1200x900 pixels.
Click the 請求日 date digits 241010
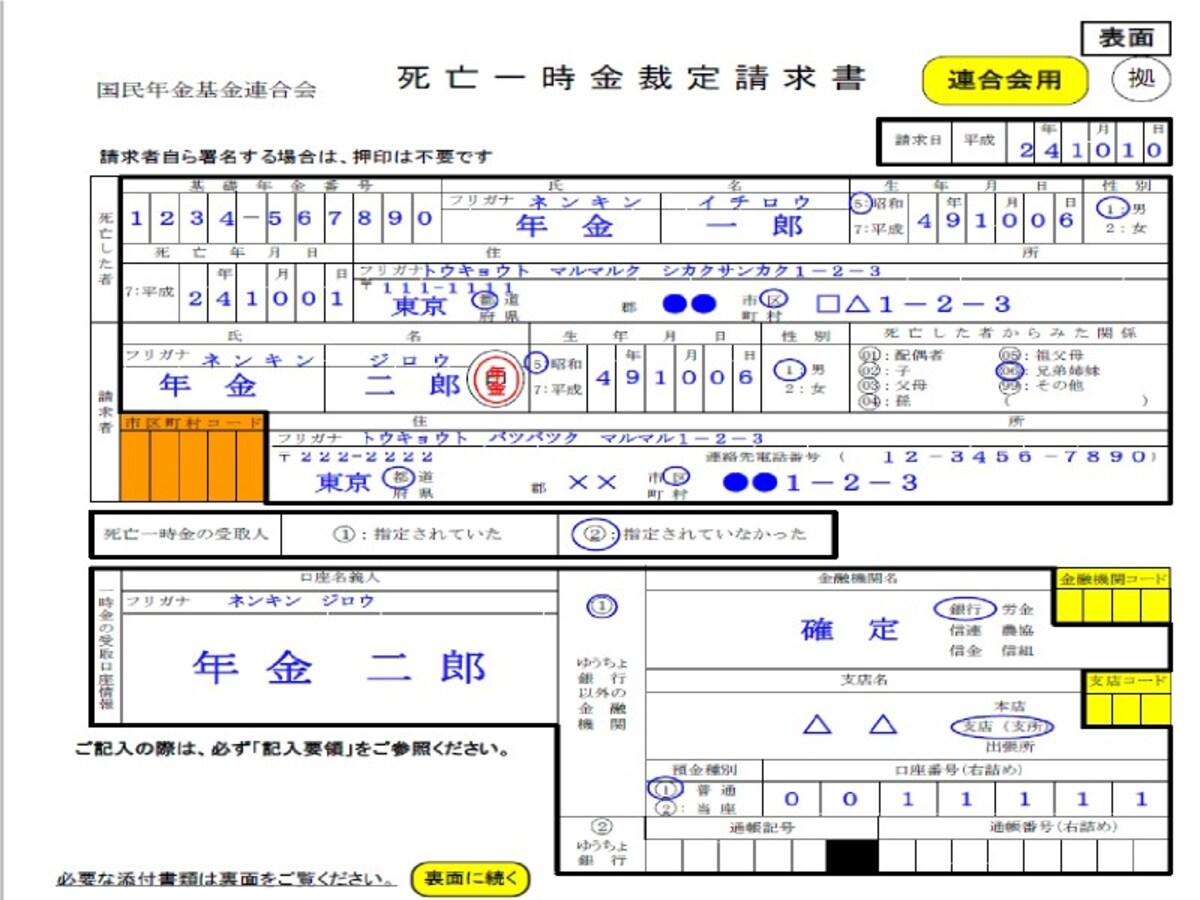click(x=1092, y=151)
